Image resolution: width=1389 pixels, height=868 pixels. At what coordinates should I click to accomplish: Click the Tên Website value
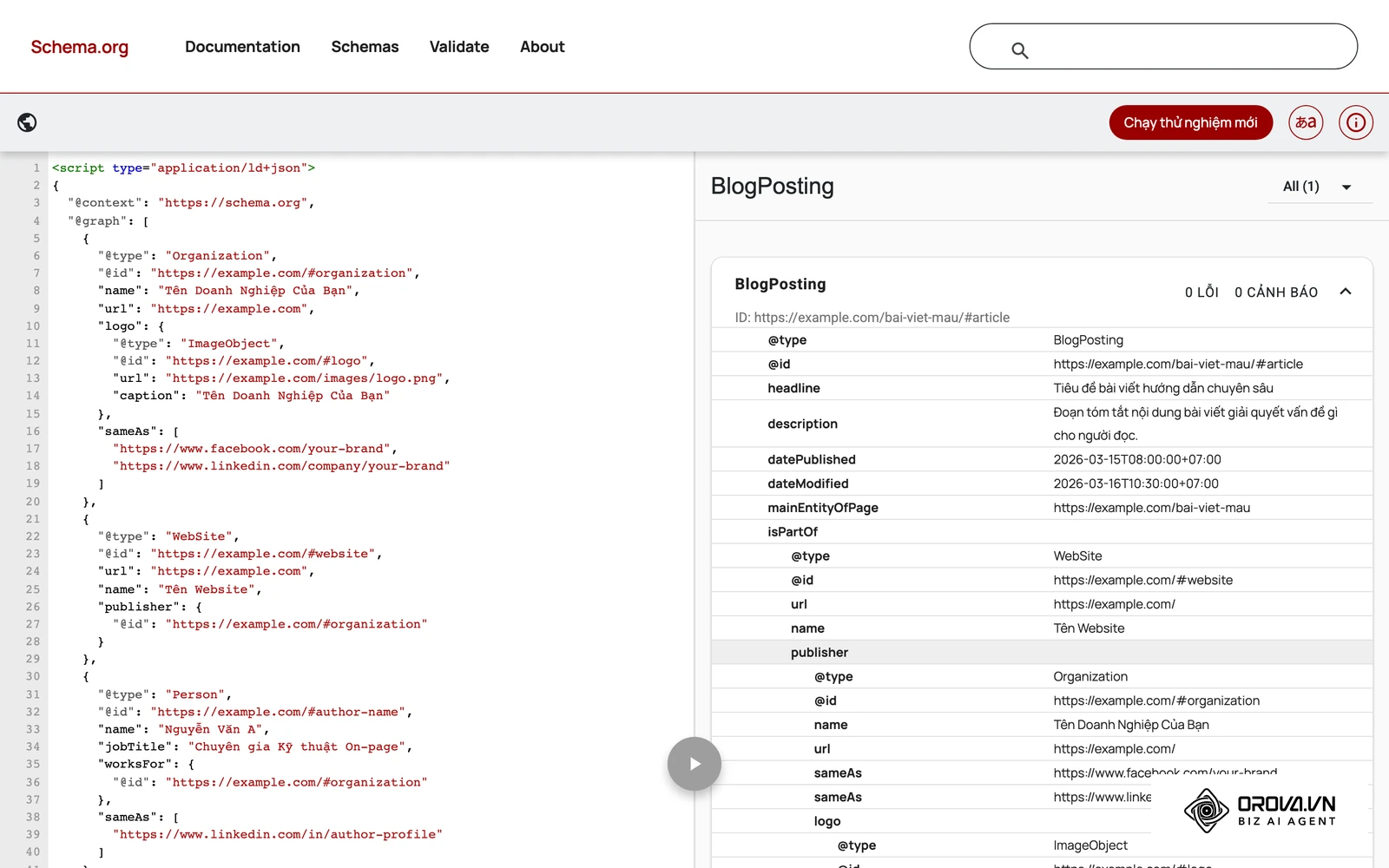point(1089,628)
